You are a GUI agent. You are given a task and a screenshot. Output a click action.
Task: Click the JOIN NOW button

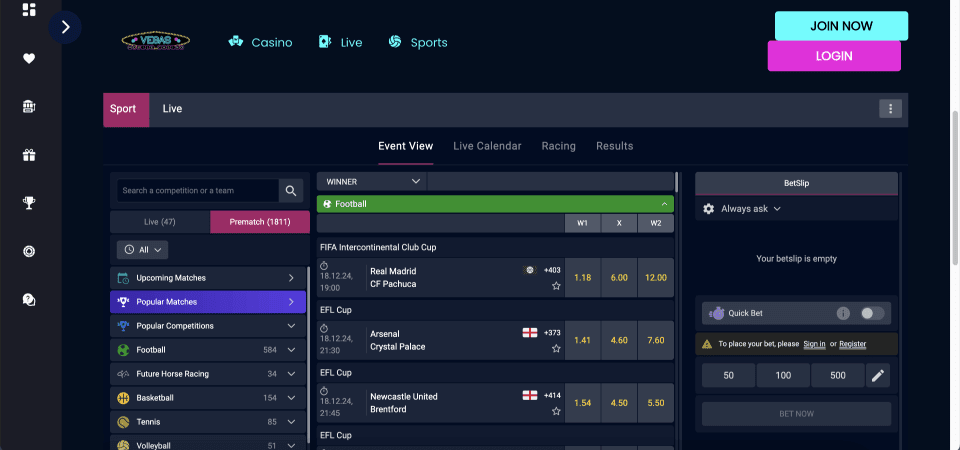click(x=841, y=26)
